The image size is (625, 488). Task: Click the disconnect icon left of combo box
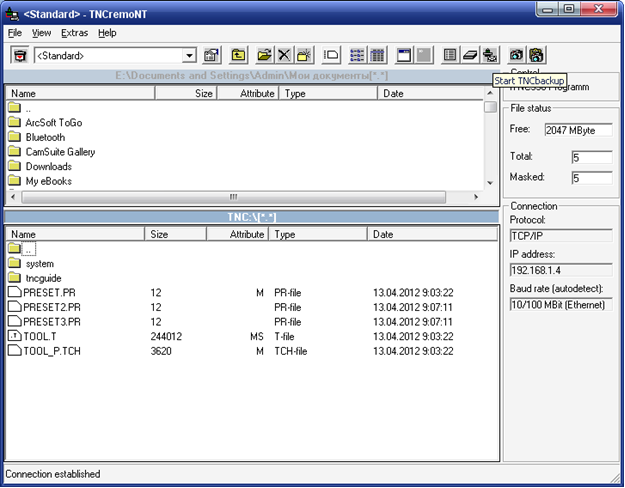(x=19, y=56)
